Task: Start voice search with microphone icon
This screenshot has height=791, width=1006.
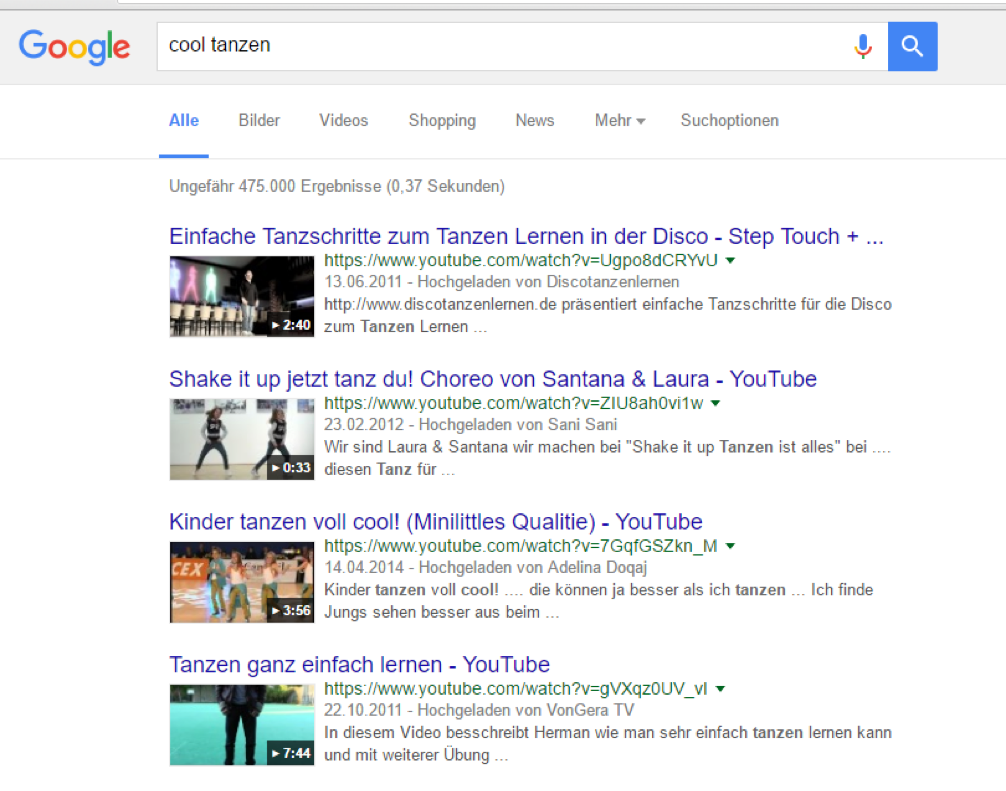Action: [862, 46]
